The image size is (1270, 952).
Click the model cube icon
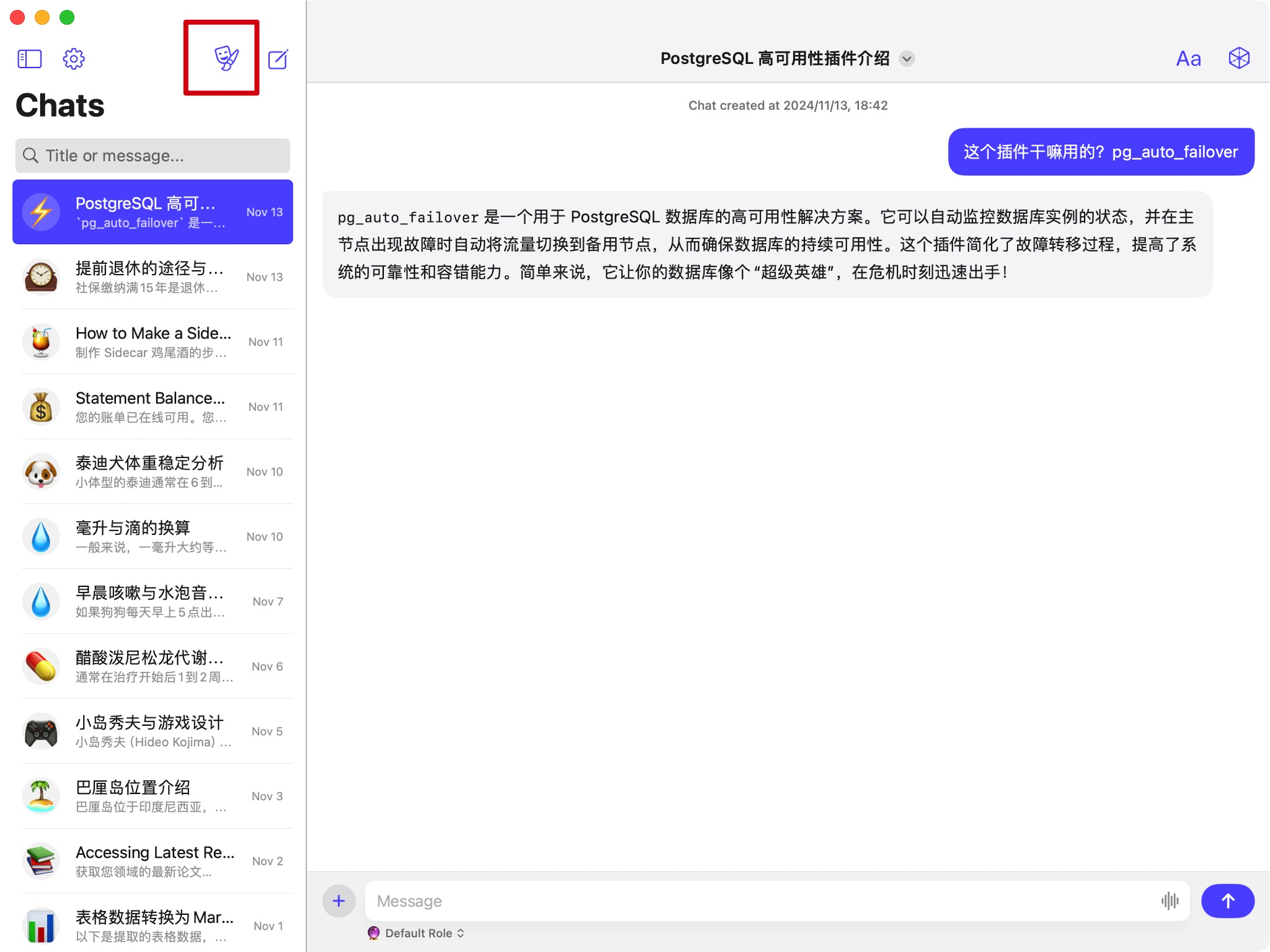1238,58
